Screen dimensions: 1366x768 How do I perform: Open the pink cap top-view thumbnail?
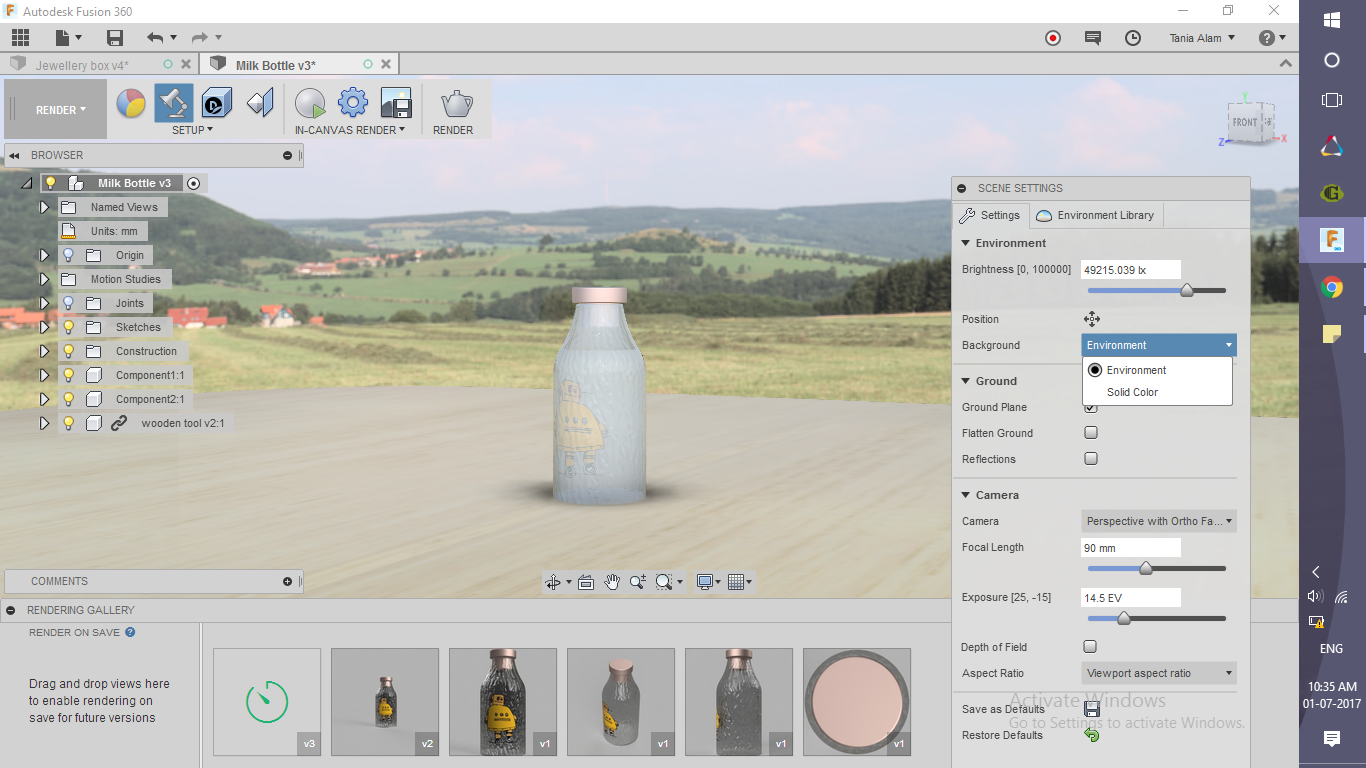[857, 702]
